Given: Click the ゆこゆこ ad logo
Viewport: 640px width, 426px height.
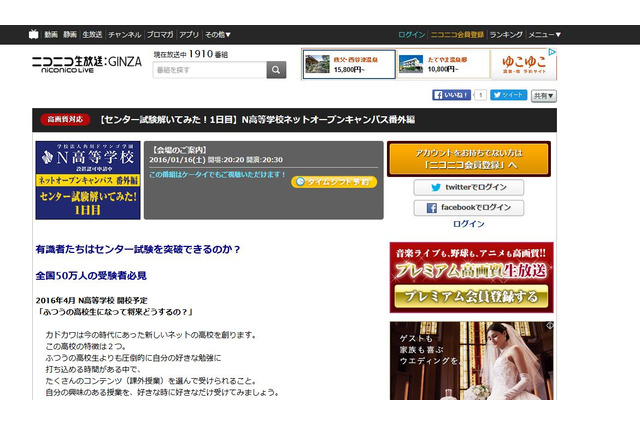Looking at the screenshot, I should (x=524, y=64).
